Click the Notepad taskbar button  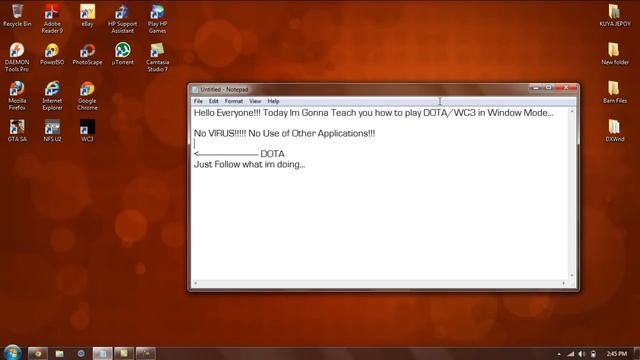click(102, 353)
